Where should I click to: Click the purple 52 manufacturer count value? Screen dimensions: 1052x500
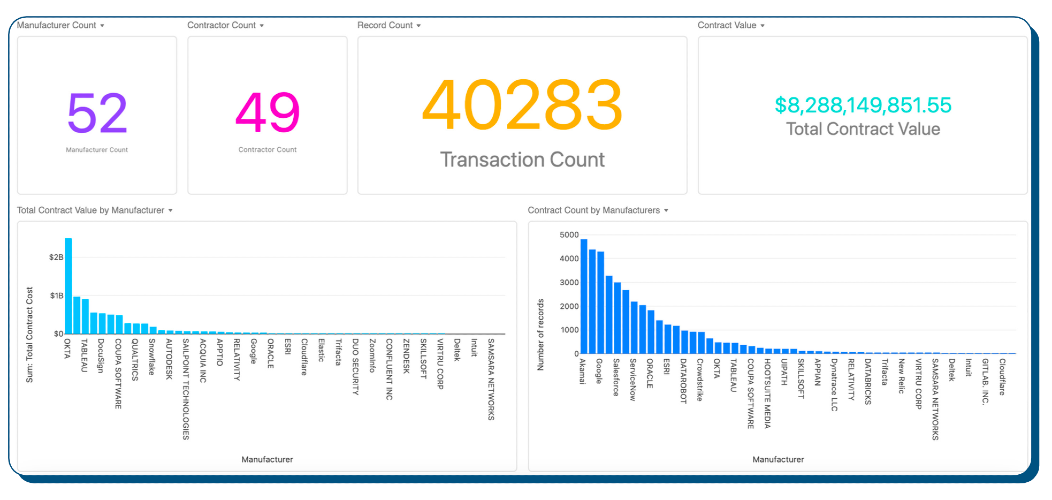[x=97, y=113]
